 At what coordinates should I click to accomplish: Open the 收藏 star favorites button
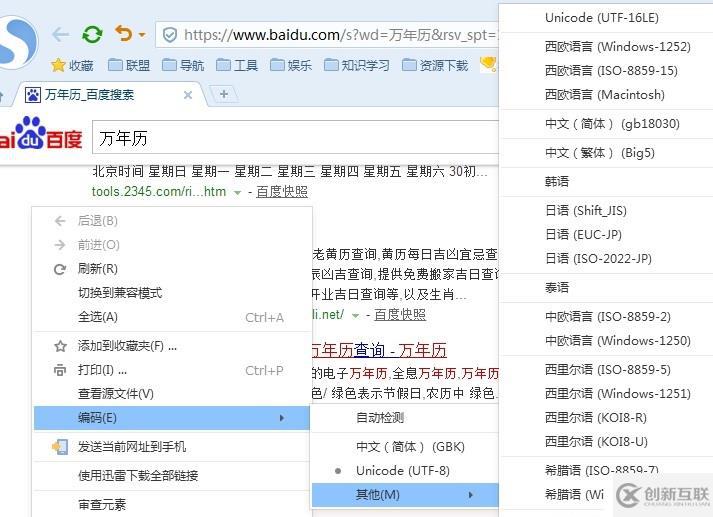(73, 65)
